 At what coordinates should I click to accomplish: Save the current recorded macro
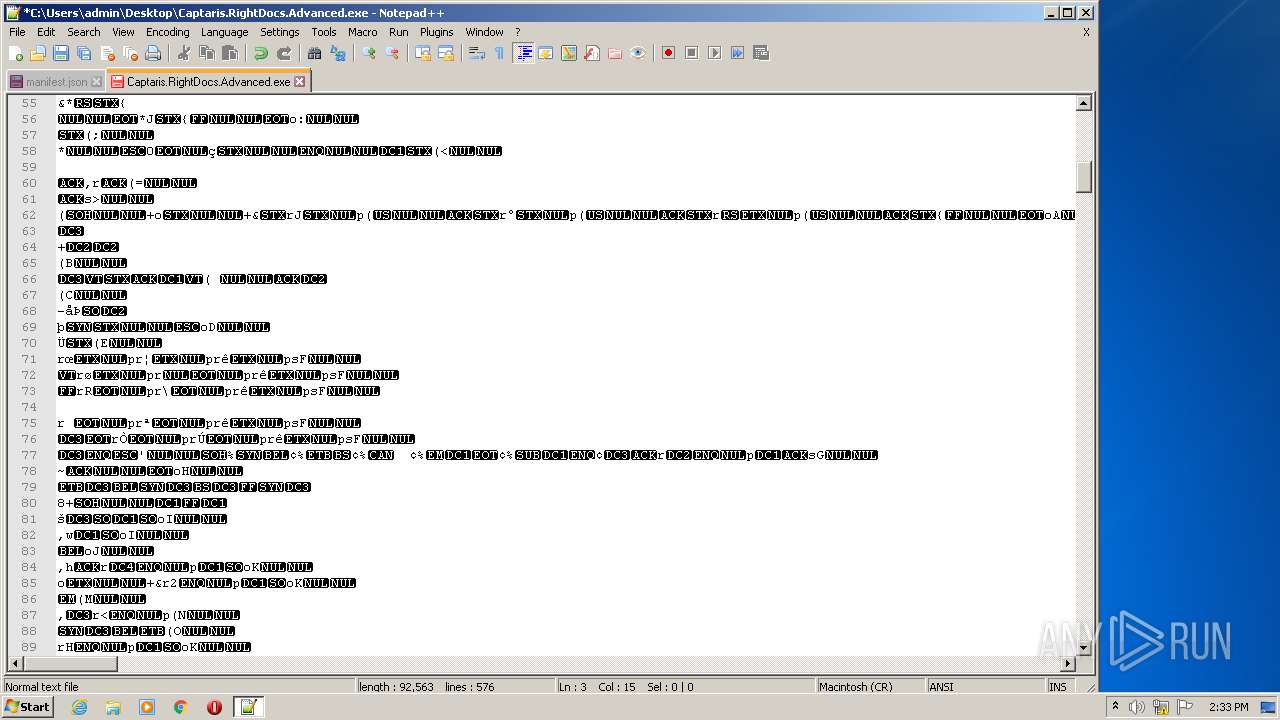pos(760,53)
